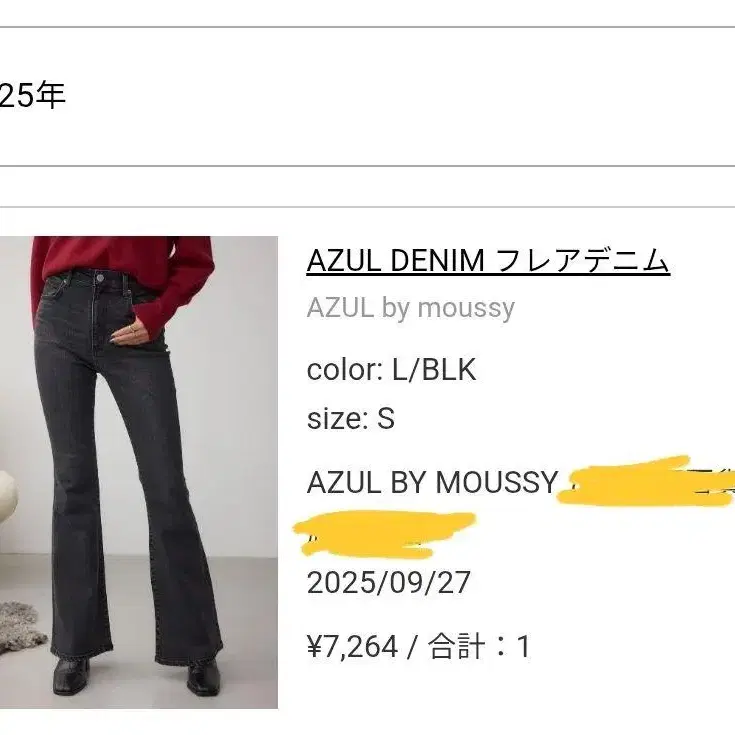Click the color: L/BLK text

(x=391, y=369)
